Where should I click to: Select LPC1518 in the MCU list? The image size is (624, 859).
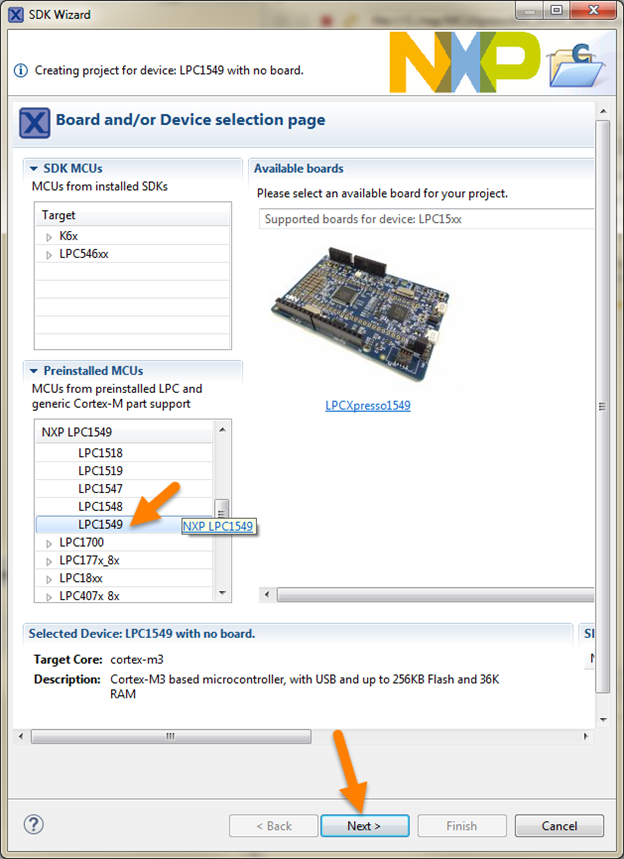pyautogui.click(x=124, y=453)
